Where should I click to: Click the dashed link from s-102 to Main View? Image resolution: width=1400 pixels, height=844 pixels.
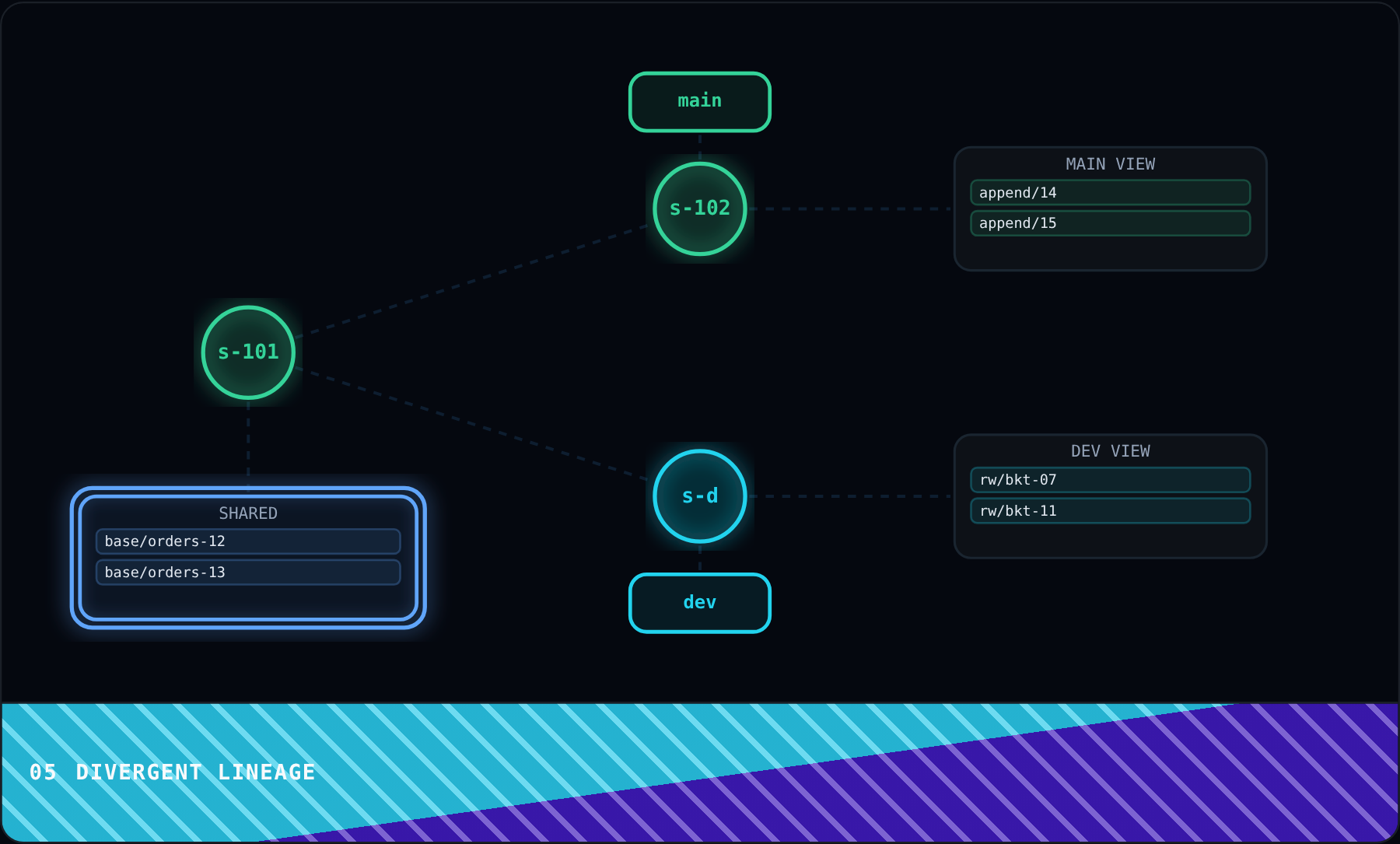point(850,208)
